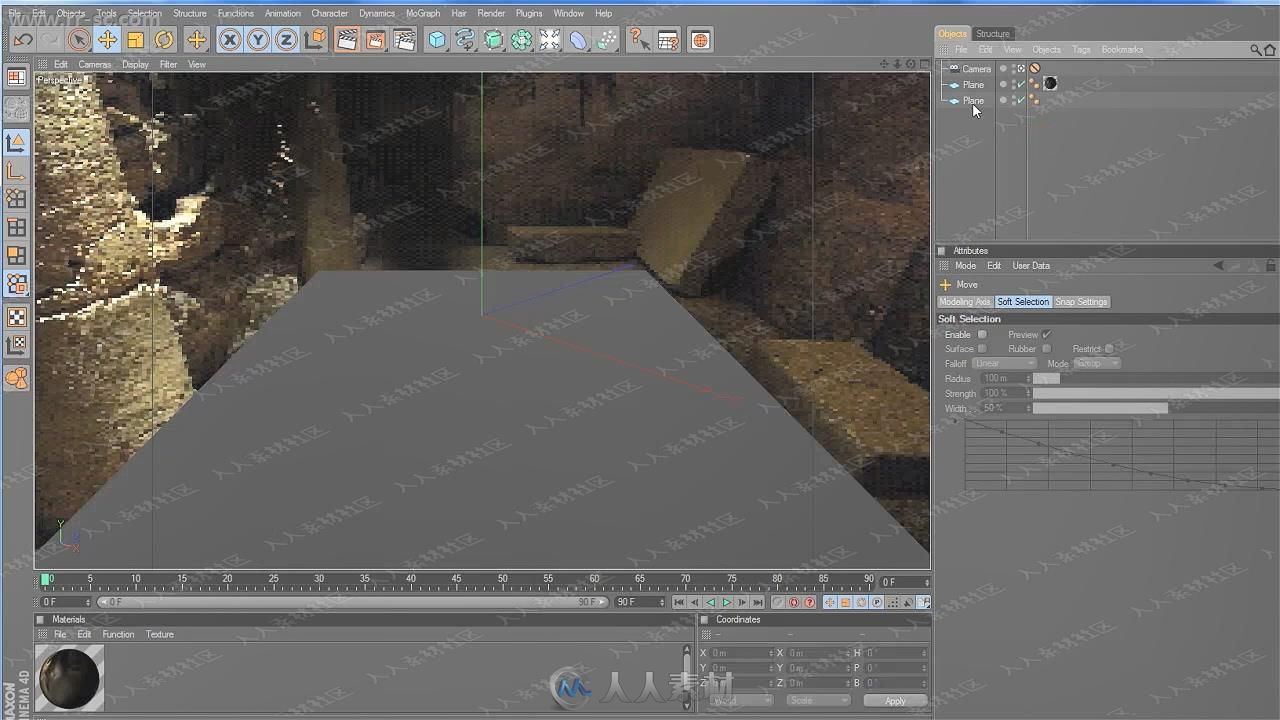The image size is (1280, 720).
Task: Open the Plugins menu
Action: 529,13
